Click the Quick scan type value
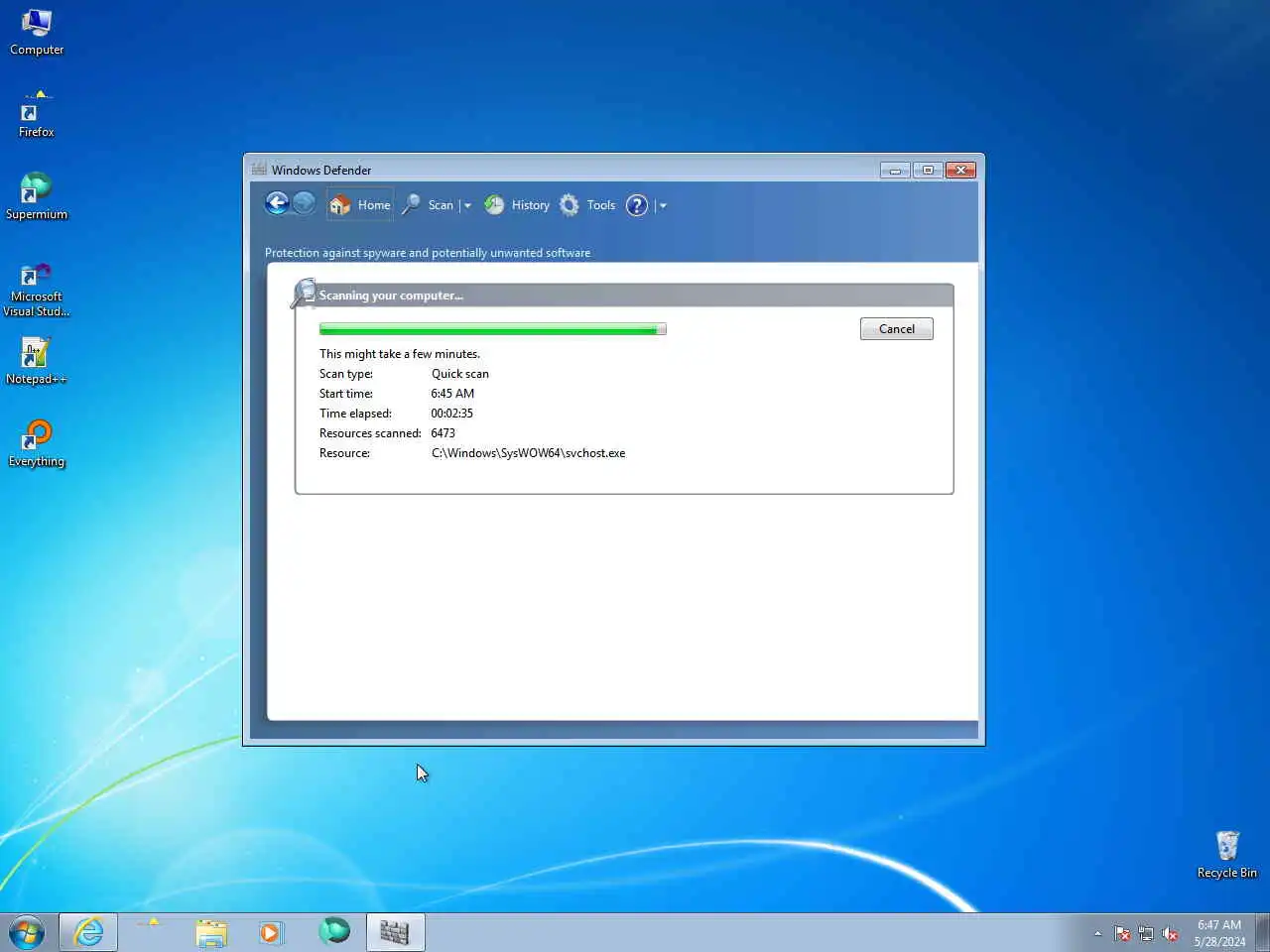The image size is (1270, 952). coord(459,374)
